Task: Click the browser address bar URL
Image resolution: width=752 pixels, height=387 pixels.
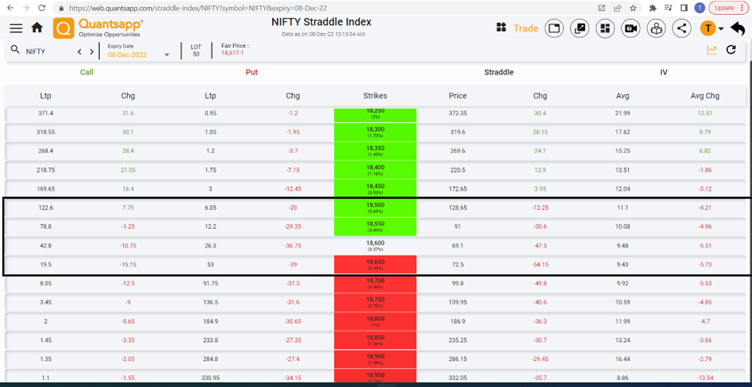Action: click(199, 8)
